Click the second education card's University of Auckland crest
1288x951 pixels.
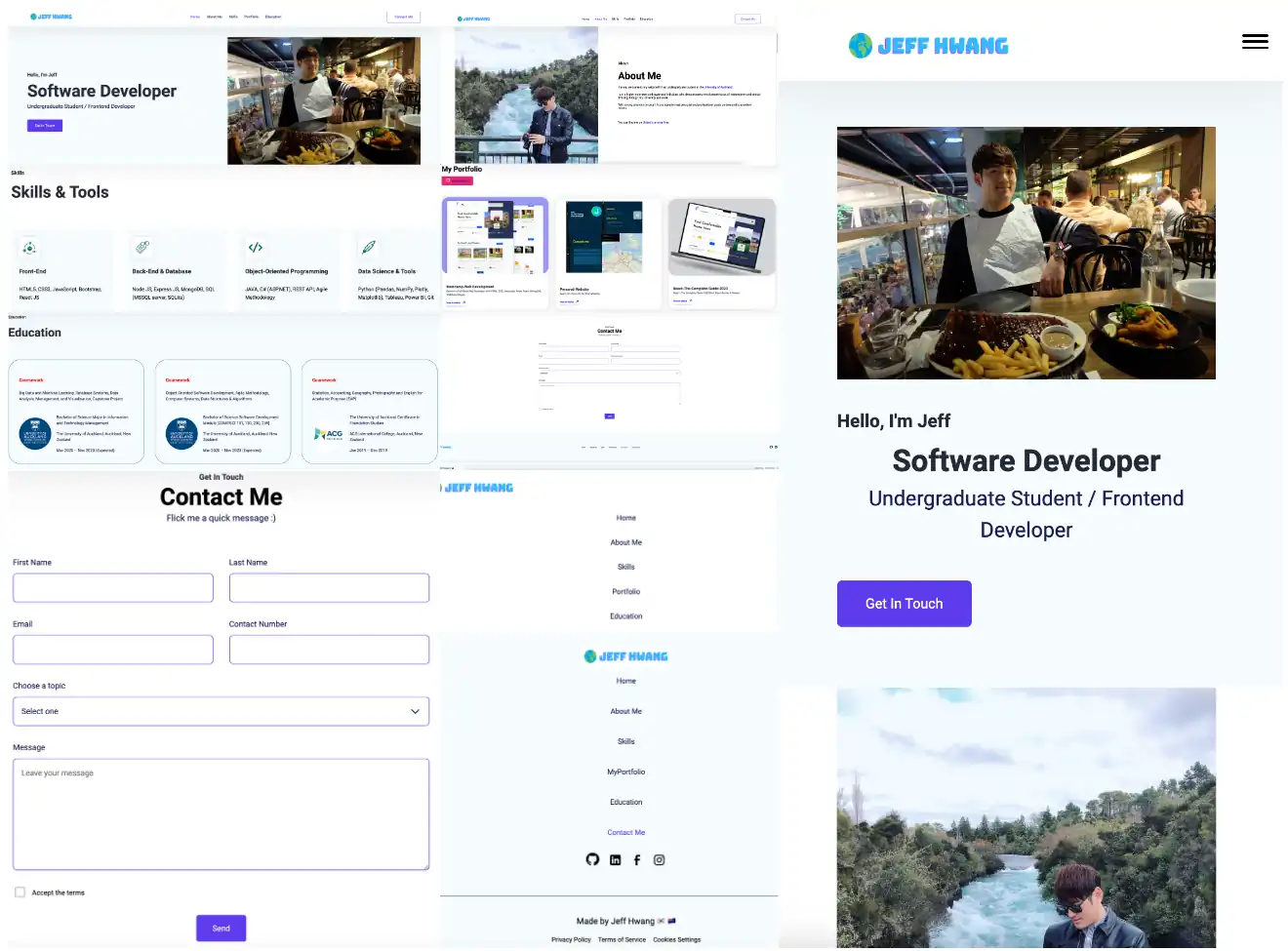point(181,434)
